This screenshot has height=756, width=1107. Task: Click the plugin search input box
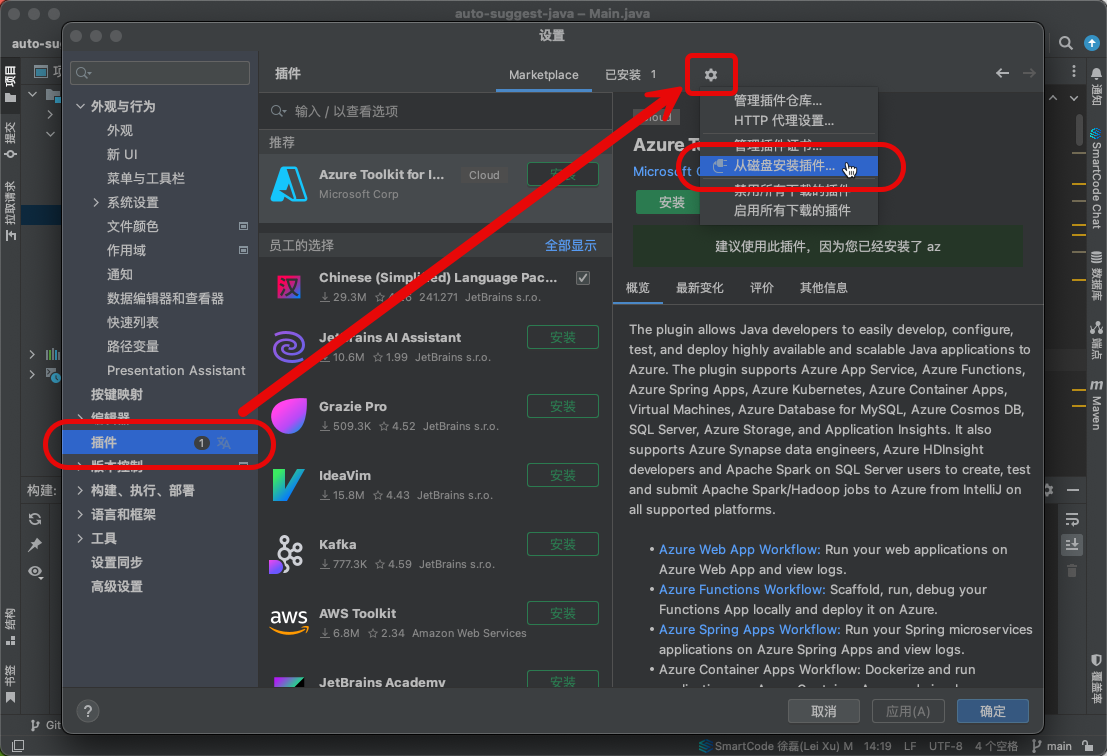pyautogui.click(x=436, y=111)
